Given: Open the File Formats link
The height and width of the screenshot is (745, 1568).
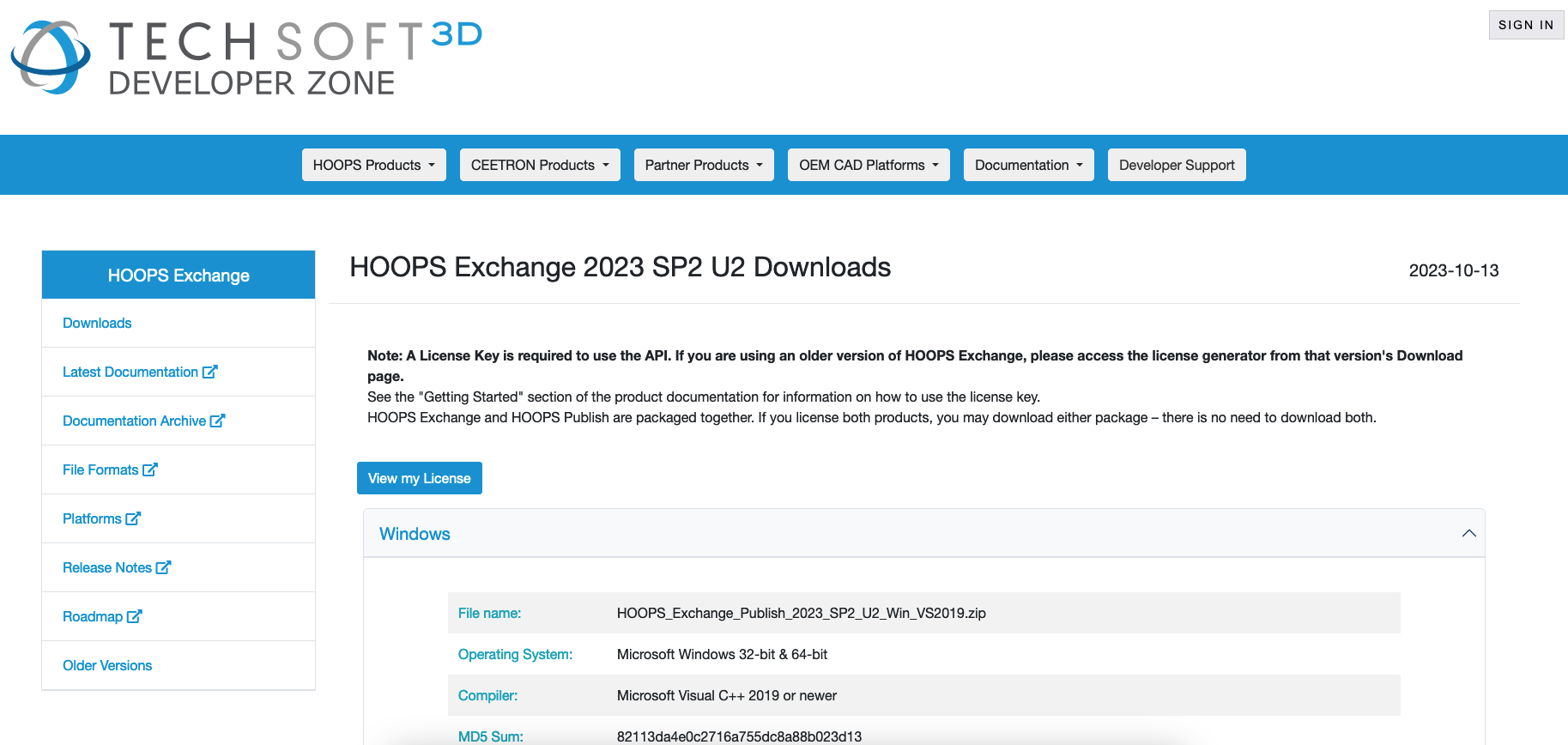Looking at the screenshot, I should 100,469.
